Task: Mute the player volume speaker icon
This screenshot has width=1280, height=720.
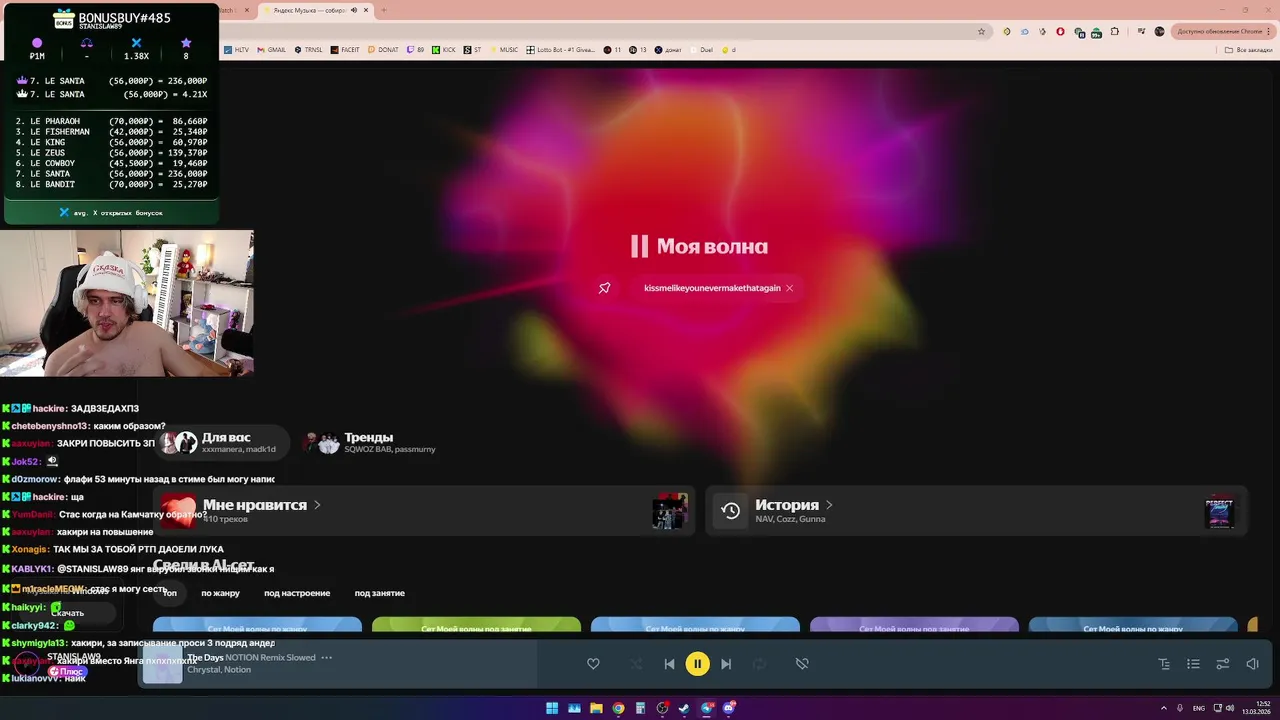Action: 1252,664
